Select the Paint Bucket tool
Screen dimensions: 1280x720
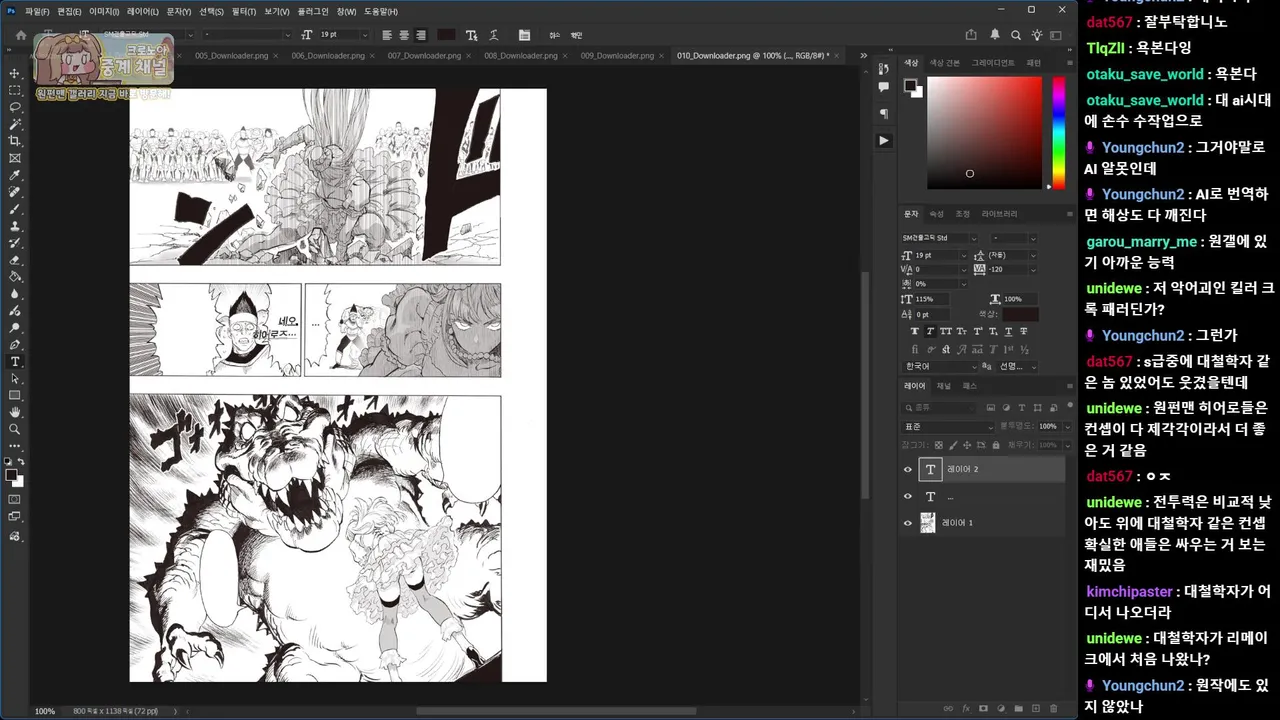click(x=15, y=277)
